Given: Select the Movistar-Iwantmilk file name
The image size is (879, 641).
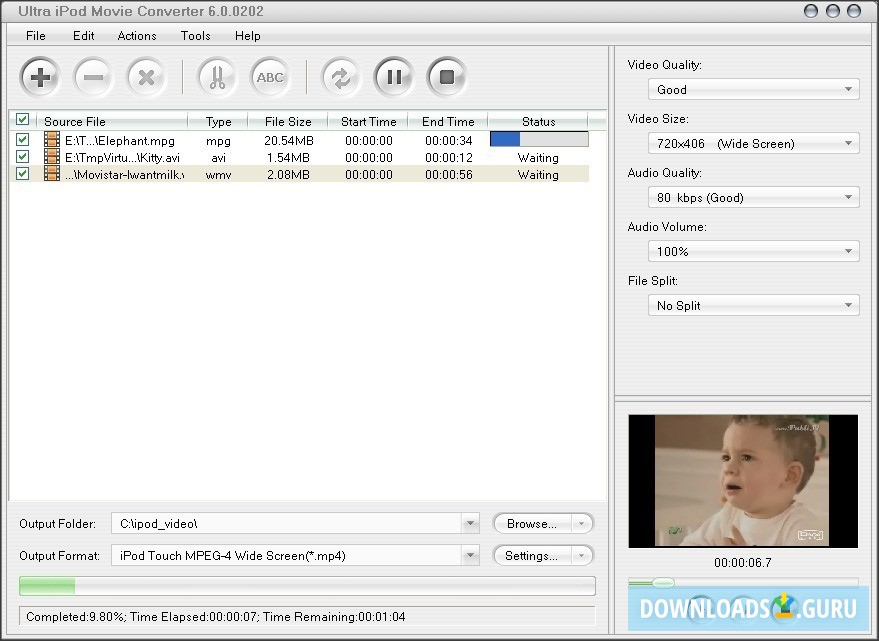Looking at the screenshot, I should click(x=124, y=174).
